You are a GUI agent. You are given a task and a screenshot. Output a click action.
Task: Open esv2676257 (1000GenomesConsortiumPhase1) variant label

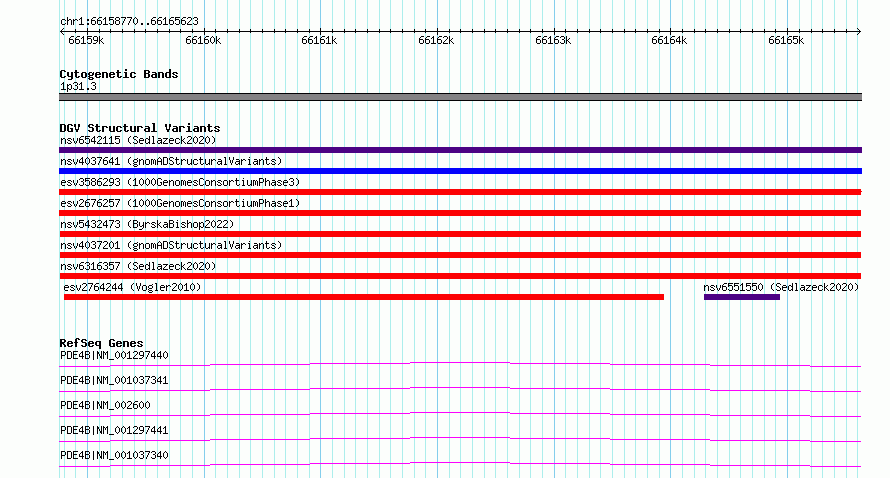180,203
